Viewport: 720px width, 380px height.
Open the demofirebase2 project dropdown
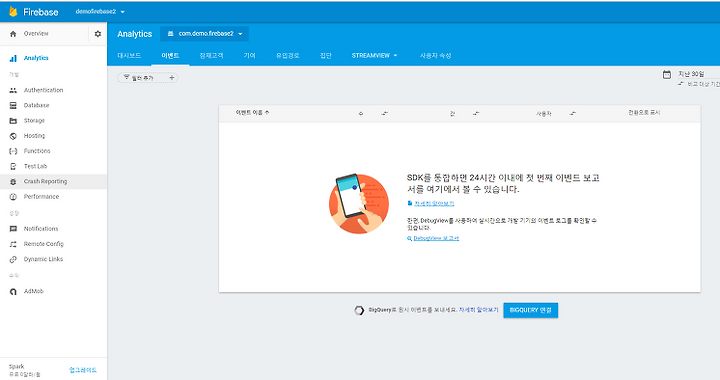click(100, 12)
